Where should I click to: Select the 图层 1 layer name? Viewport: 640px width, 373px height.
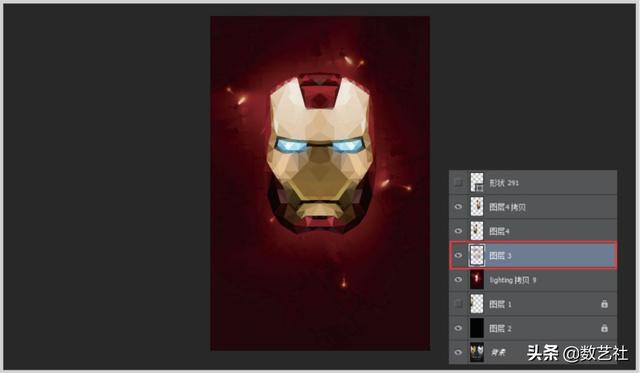(500, 304)
